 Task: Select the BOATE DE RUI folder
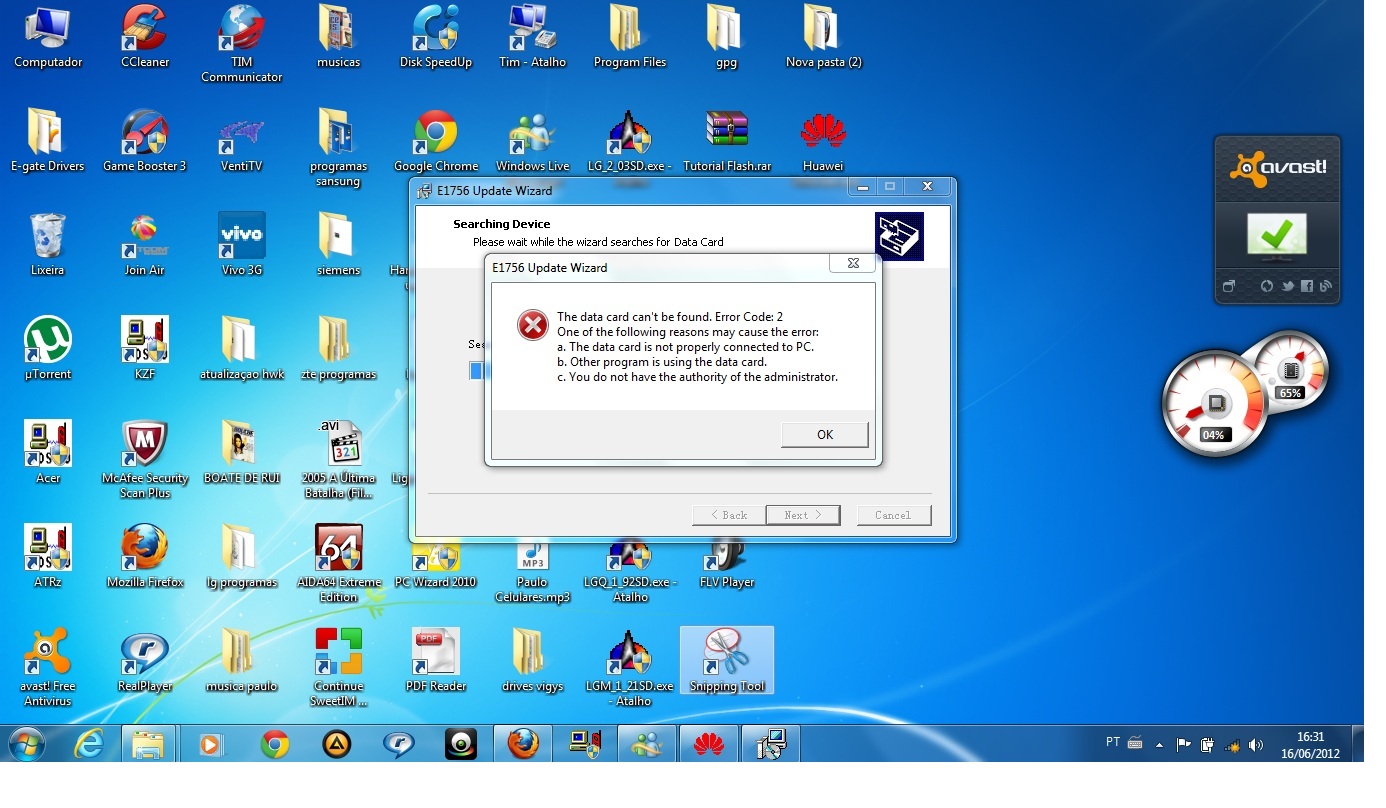point(241,454)
